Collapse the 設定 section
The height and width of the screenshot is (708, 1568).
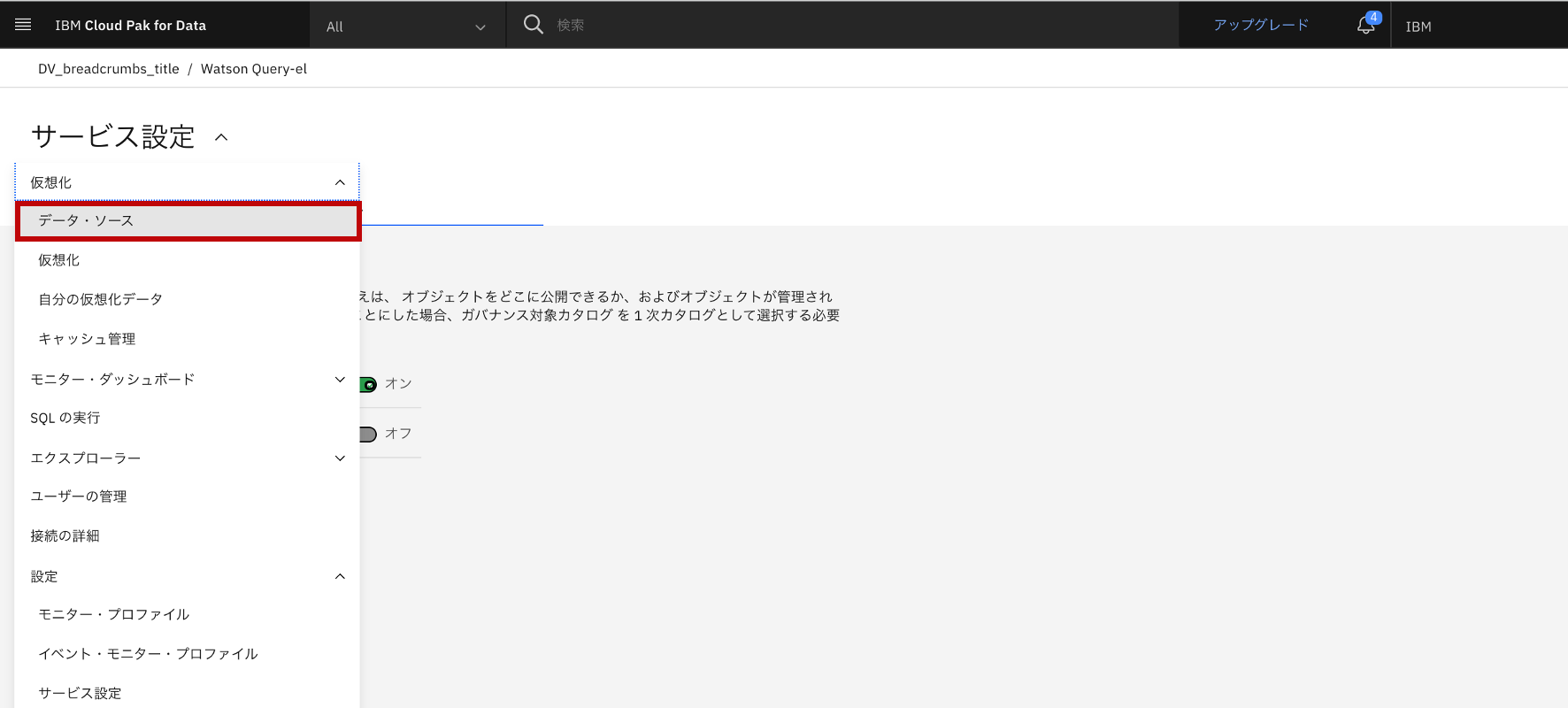click(x=187, y=576)
